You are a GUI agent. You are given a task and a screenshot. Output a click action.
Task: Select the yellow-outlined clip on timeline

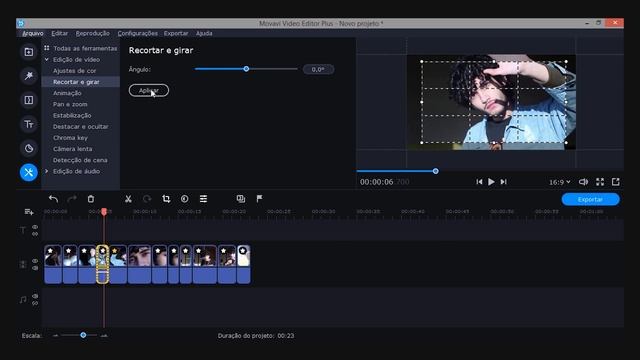tap(102, 264)
